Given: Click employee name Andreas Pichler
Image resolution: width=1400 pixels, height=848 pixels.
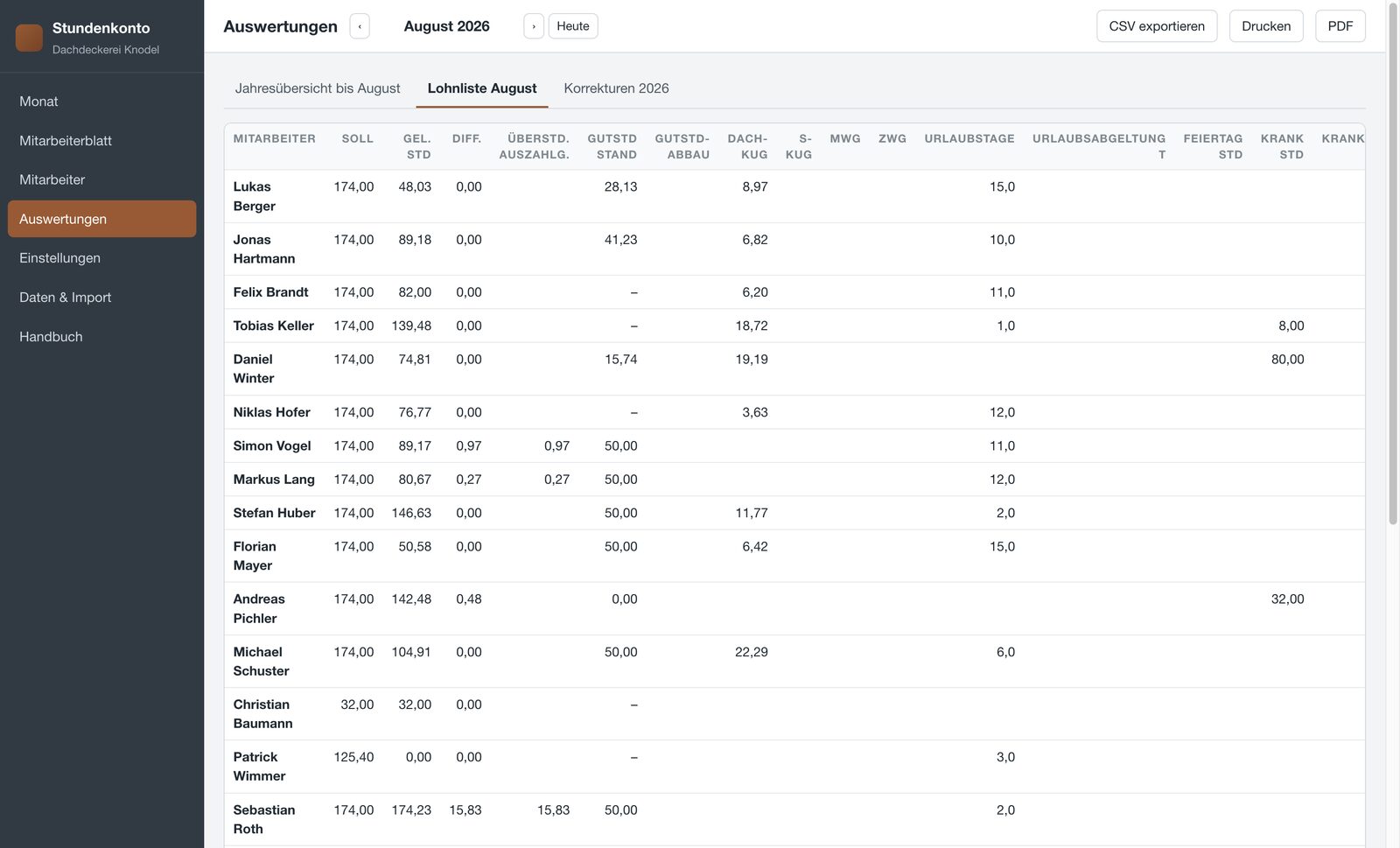Looking at the screenshot, I should [259, 608].
